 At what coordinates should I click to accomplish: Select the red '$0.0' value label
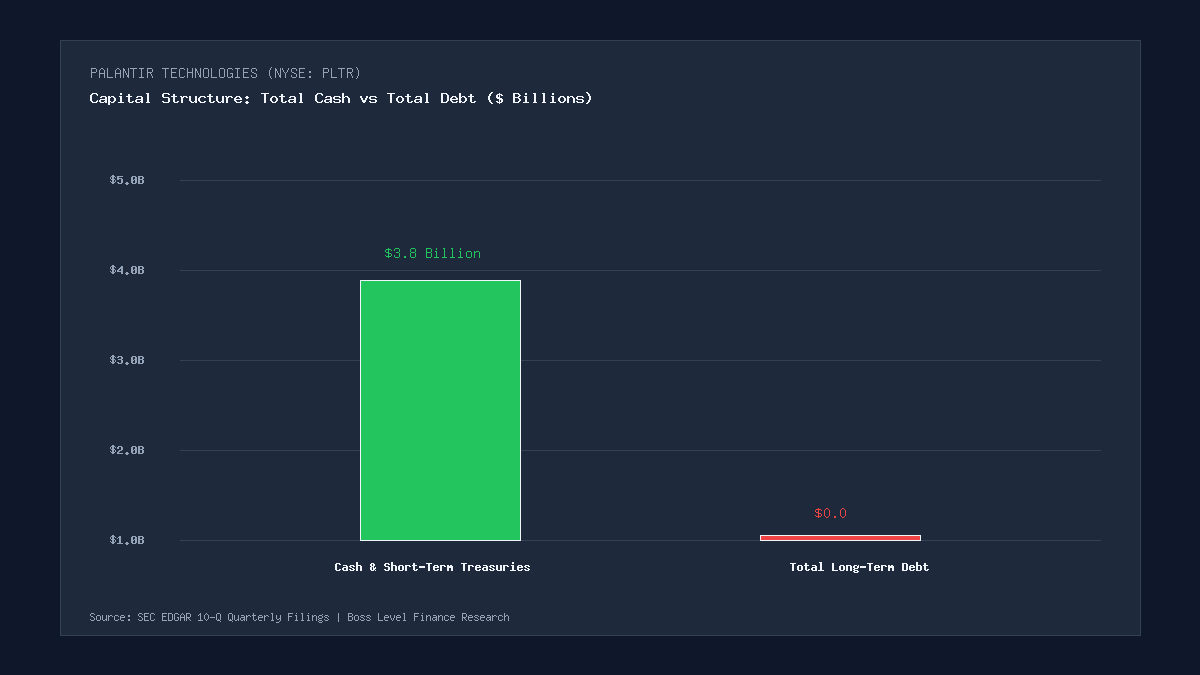coord(830,513)
